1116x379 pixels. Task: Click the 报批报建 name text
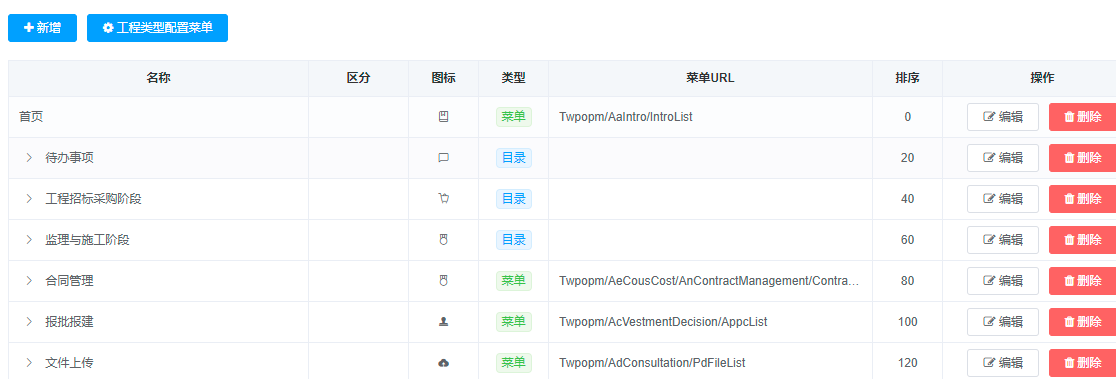(69, 322)
